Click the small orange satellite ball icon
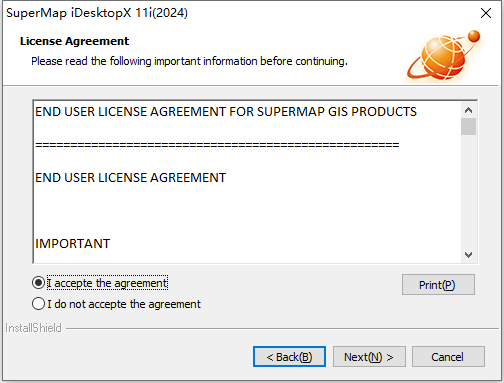 [x=473, y=36]
